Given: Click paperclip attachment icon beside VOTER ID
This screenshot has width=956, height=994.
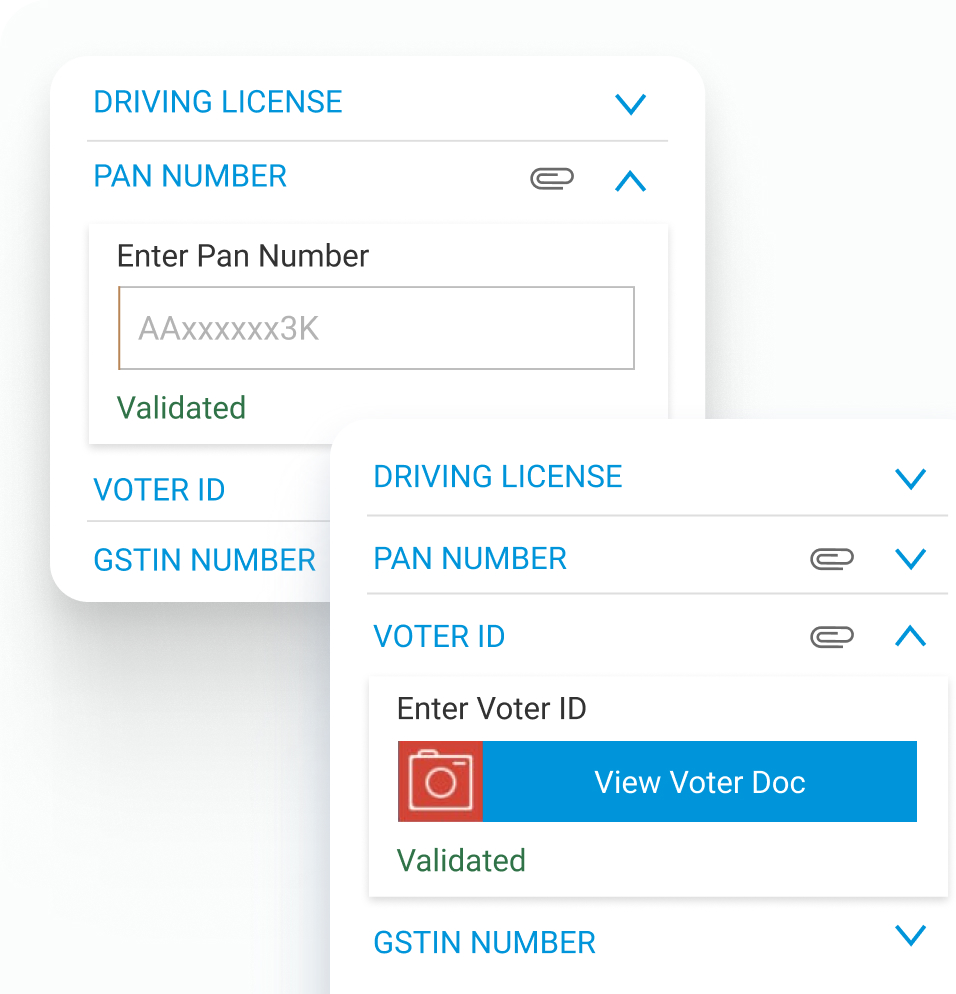Looking at the screenshot, I should click(832, 636).
